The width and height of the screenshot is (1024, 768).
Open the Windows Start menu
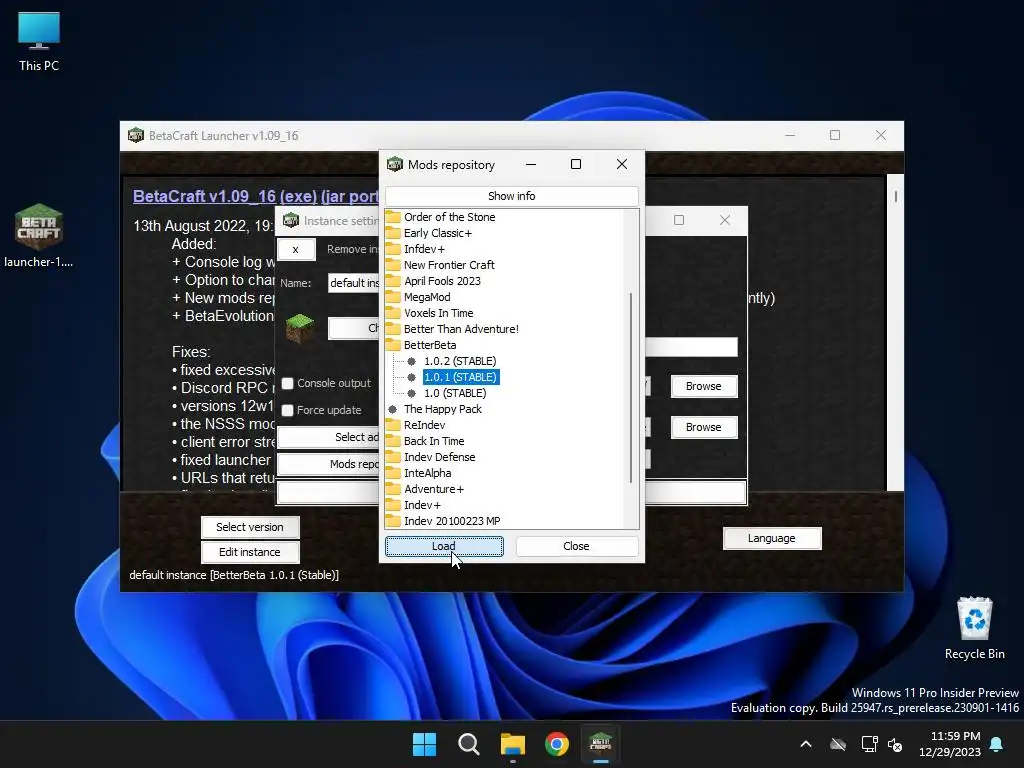pyautogui.click(x=424, y=744)
